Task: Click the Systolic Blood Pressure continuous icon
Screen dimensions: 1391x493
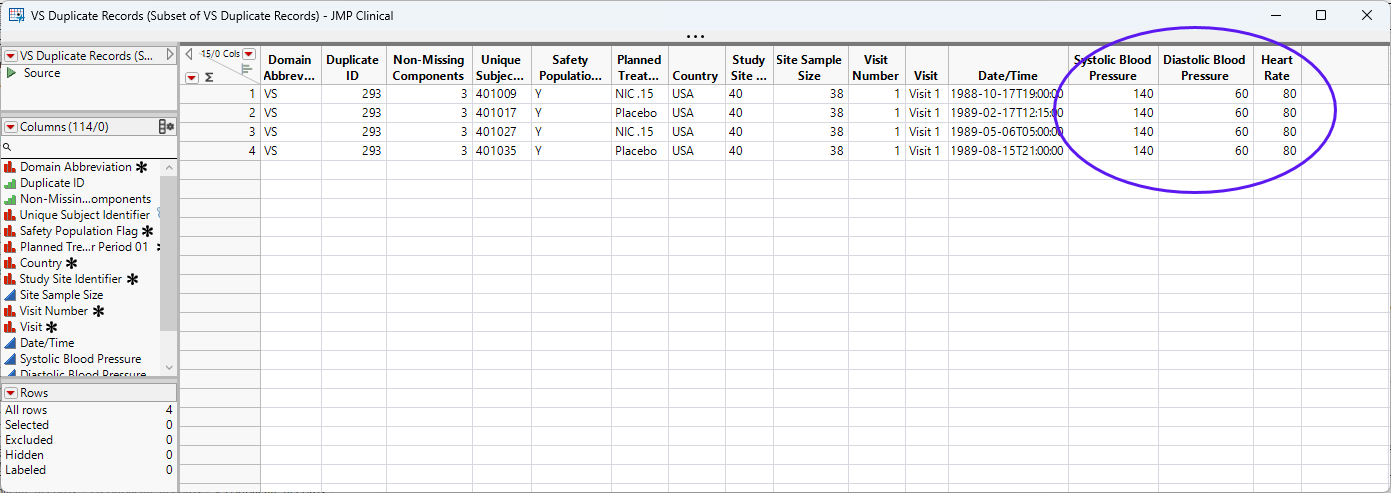Action: tap(11, 359)
